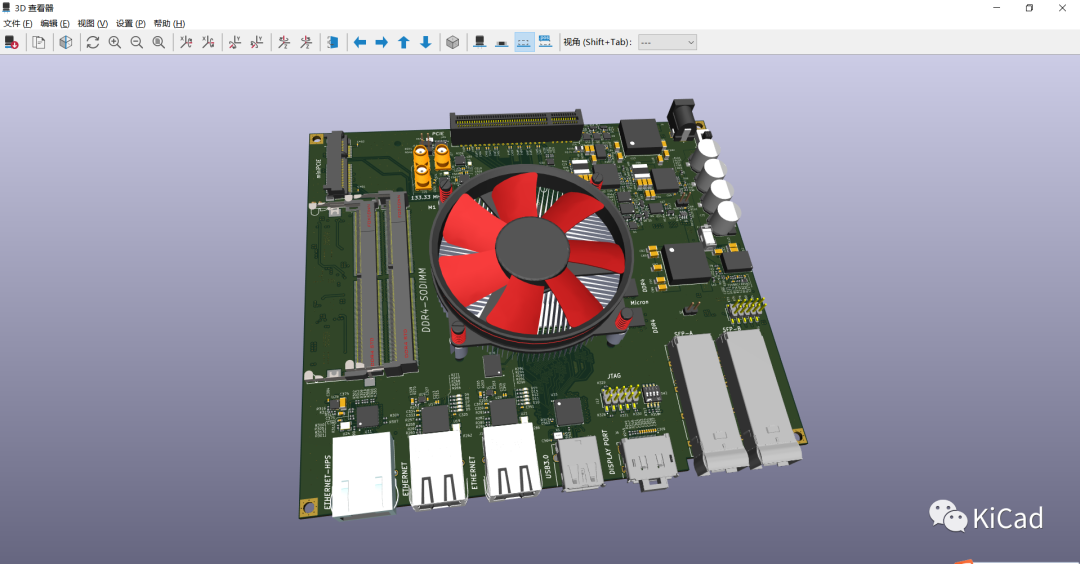The width and height of the screenshot is (1080, 564).
Task: Copy the 3D image to clipboard
Action: [x=39, y=42]
